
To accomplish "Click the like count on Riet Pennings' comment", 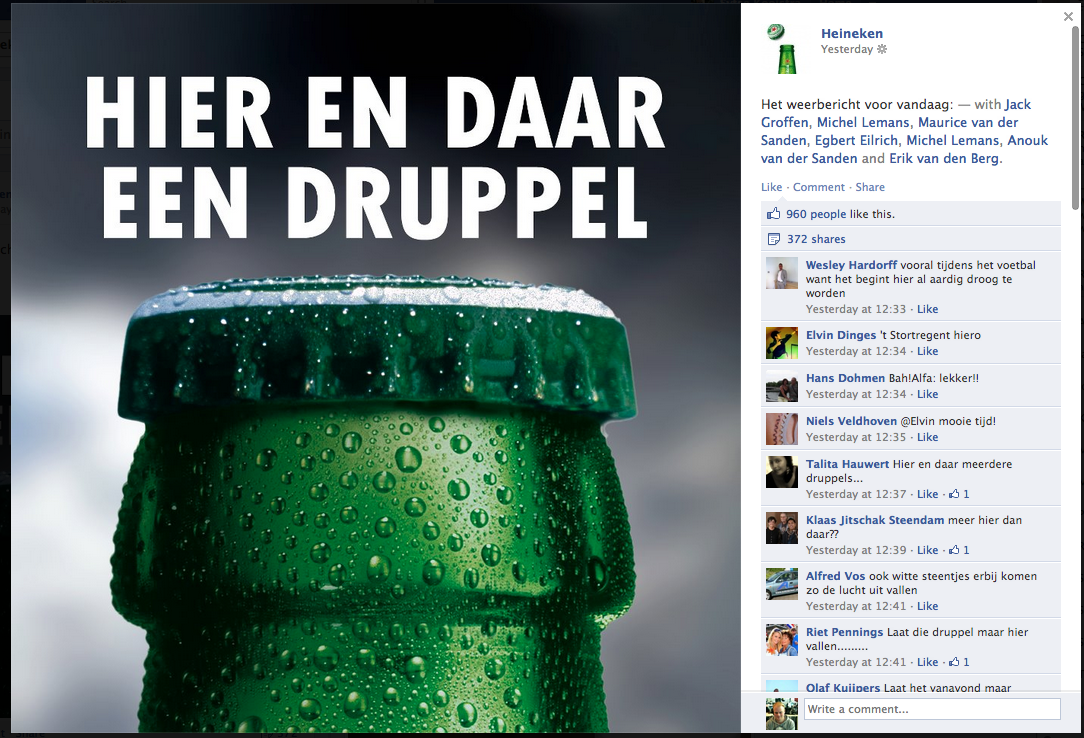I will 960,662.
